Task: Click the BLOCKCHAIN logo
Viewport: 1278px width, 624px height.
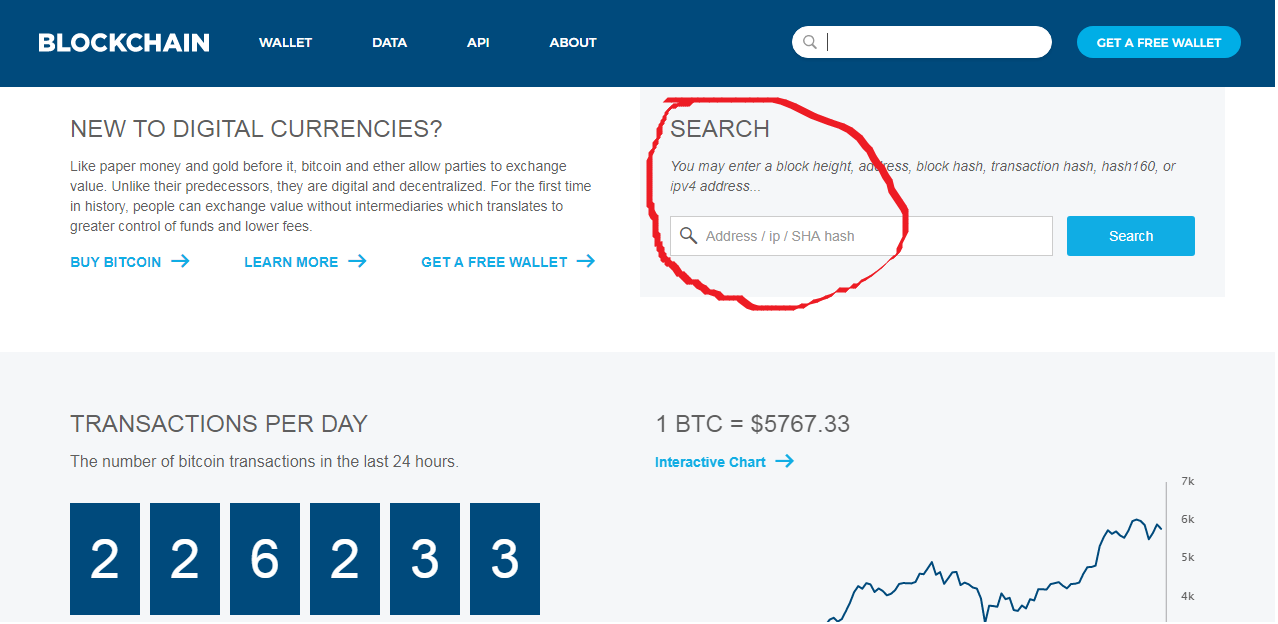Action: click(x=124, y=42)
